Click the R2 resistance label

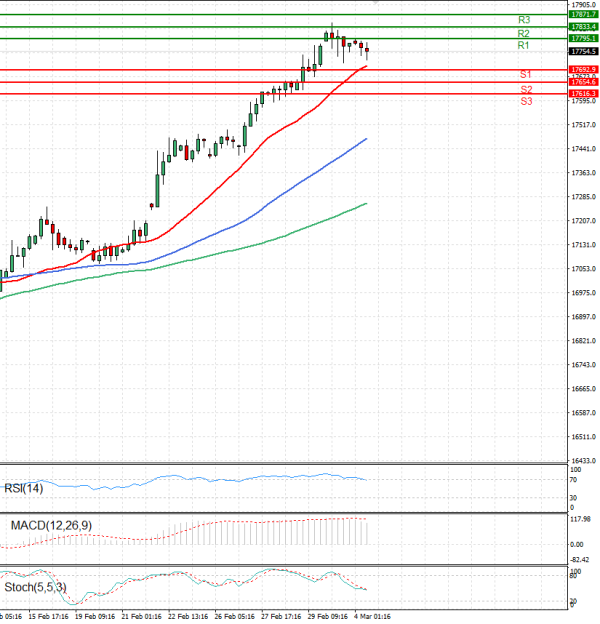tap(524, 33)
